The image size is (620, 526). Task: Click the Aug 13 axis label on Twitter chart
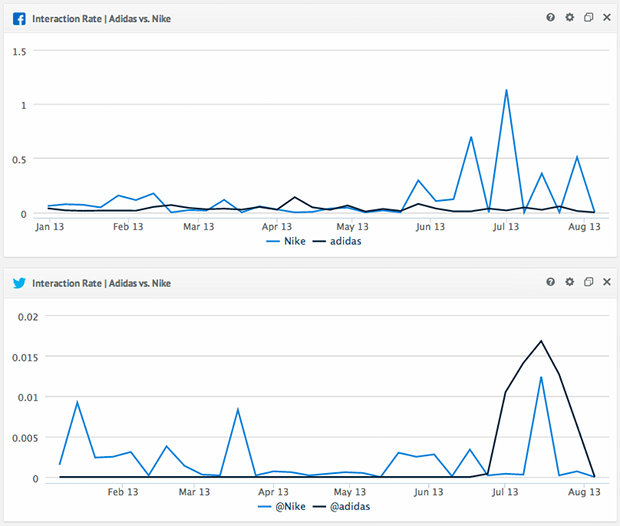point(584,492)
